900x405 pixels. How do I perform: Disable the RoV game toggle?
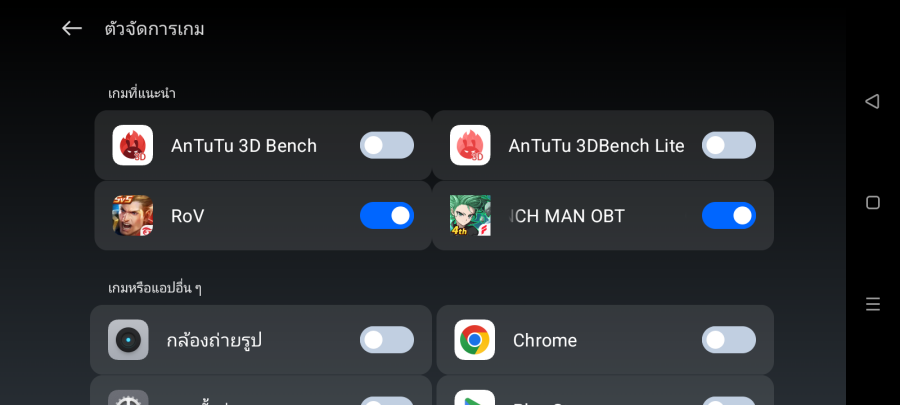coord(387,215)
